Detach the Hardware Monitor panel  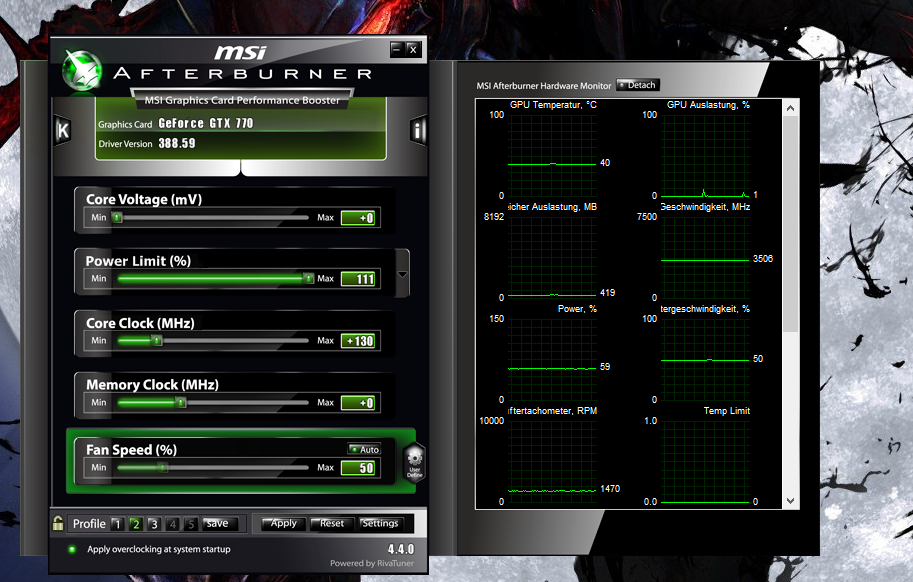click(x=638, y=85)
